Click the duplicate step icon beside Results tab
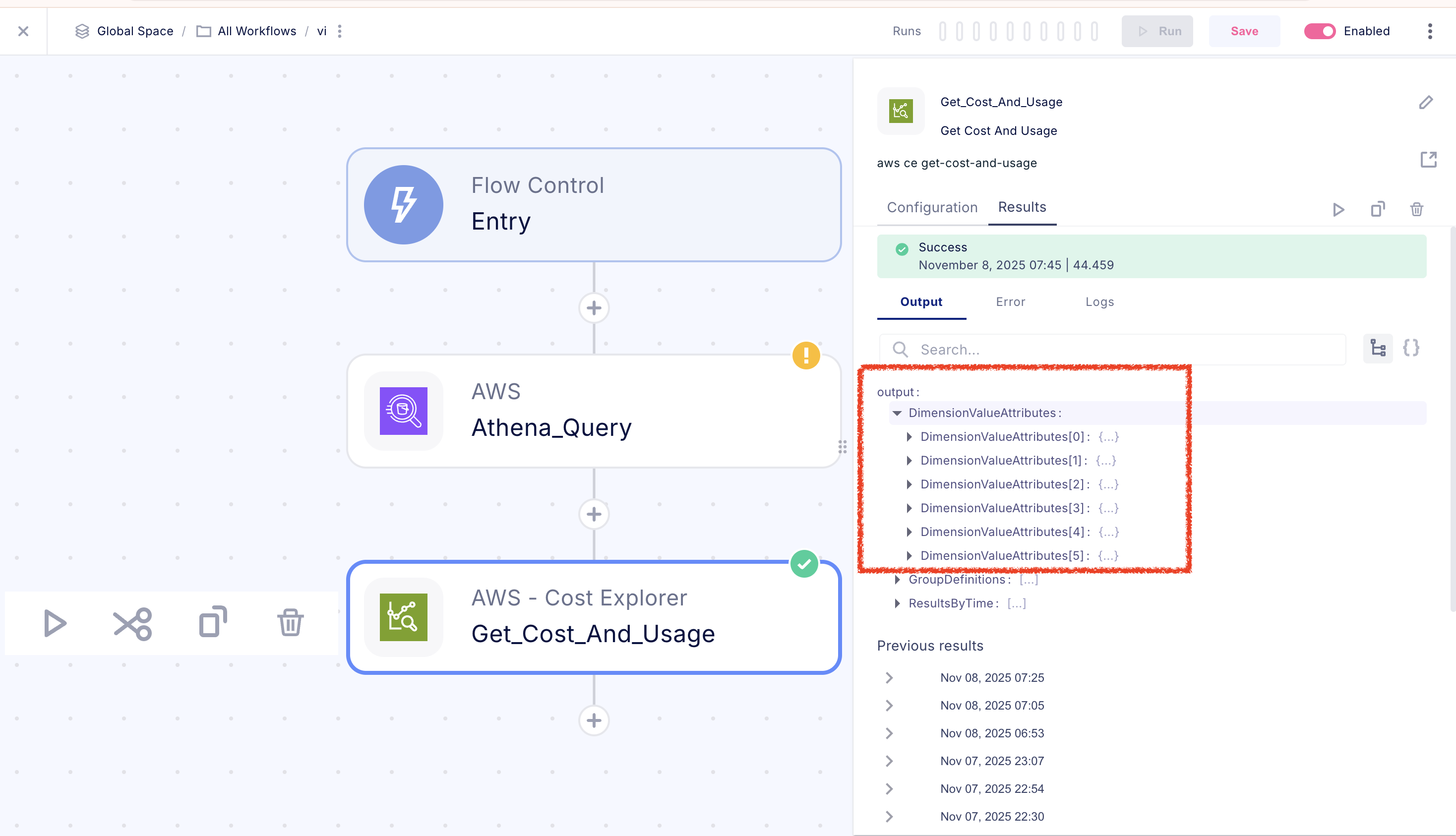Viewport: 1456px width, 836px height. coord(1377,210)
